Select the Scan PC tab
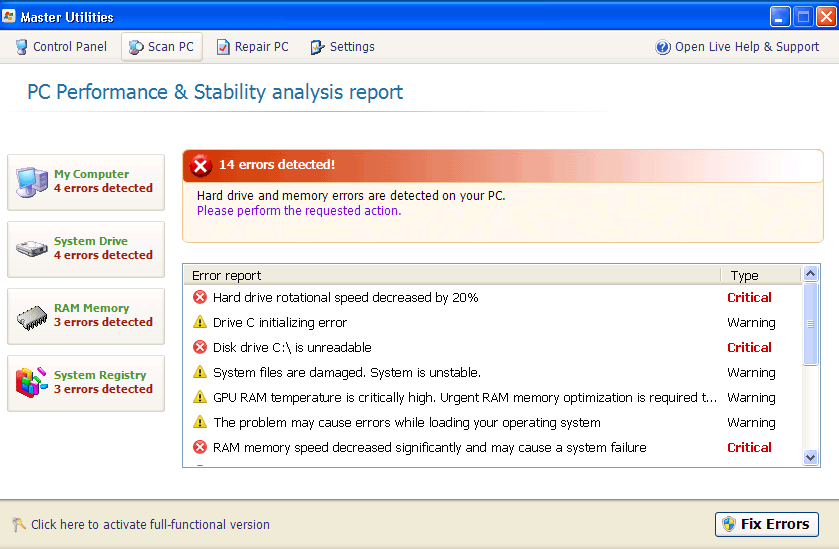Screen dimensions: 839x549 pyautogui.click(x=161, y=47)
